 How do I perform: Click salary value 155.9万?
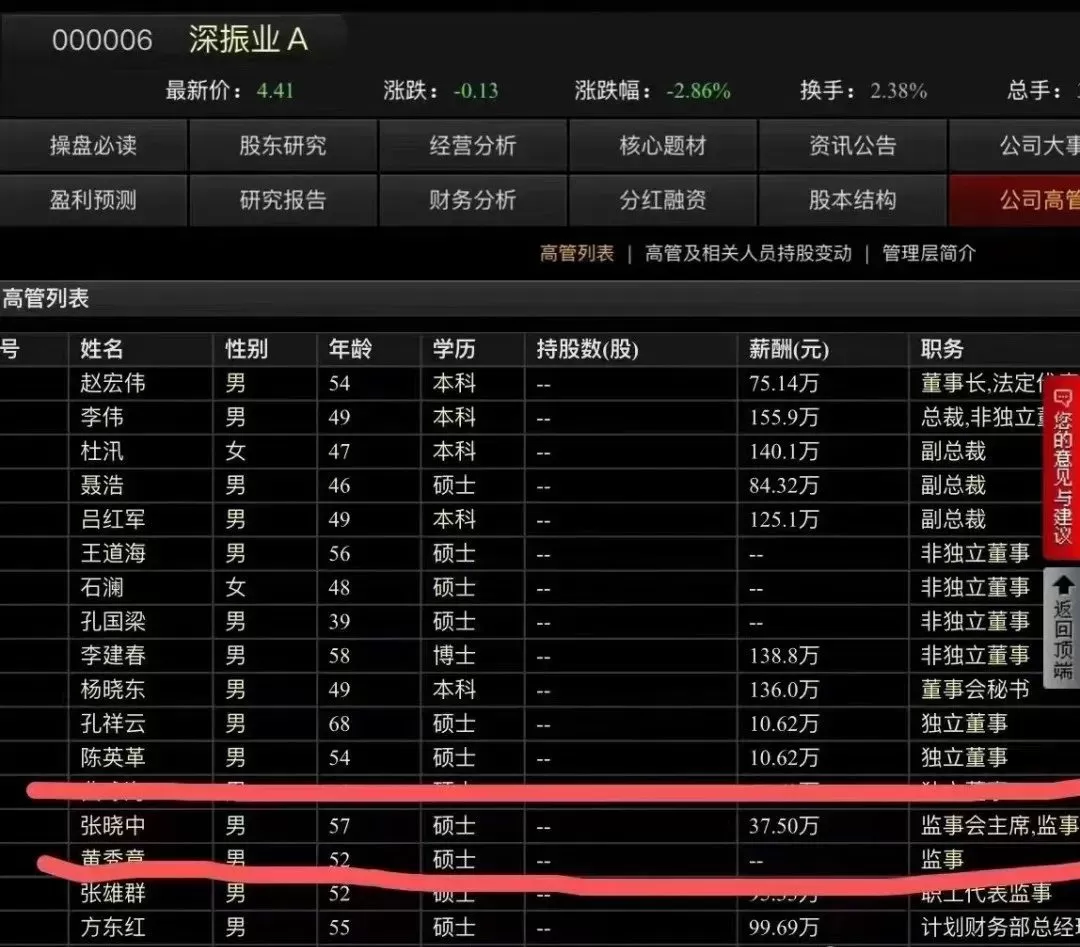coord(784,417)
